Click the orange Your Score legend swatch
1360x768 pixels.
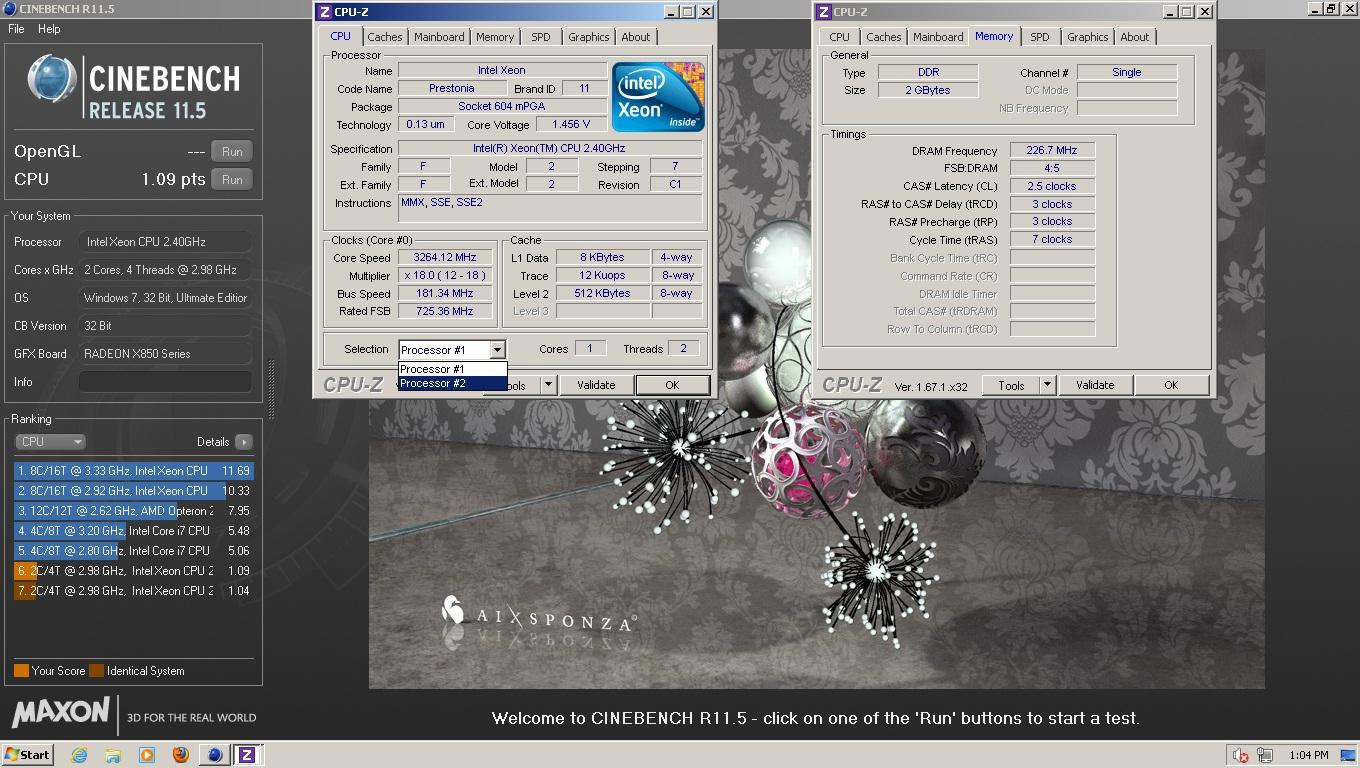click(21, 671)
